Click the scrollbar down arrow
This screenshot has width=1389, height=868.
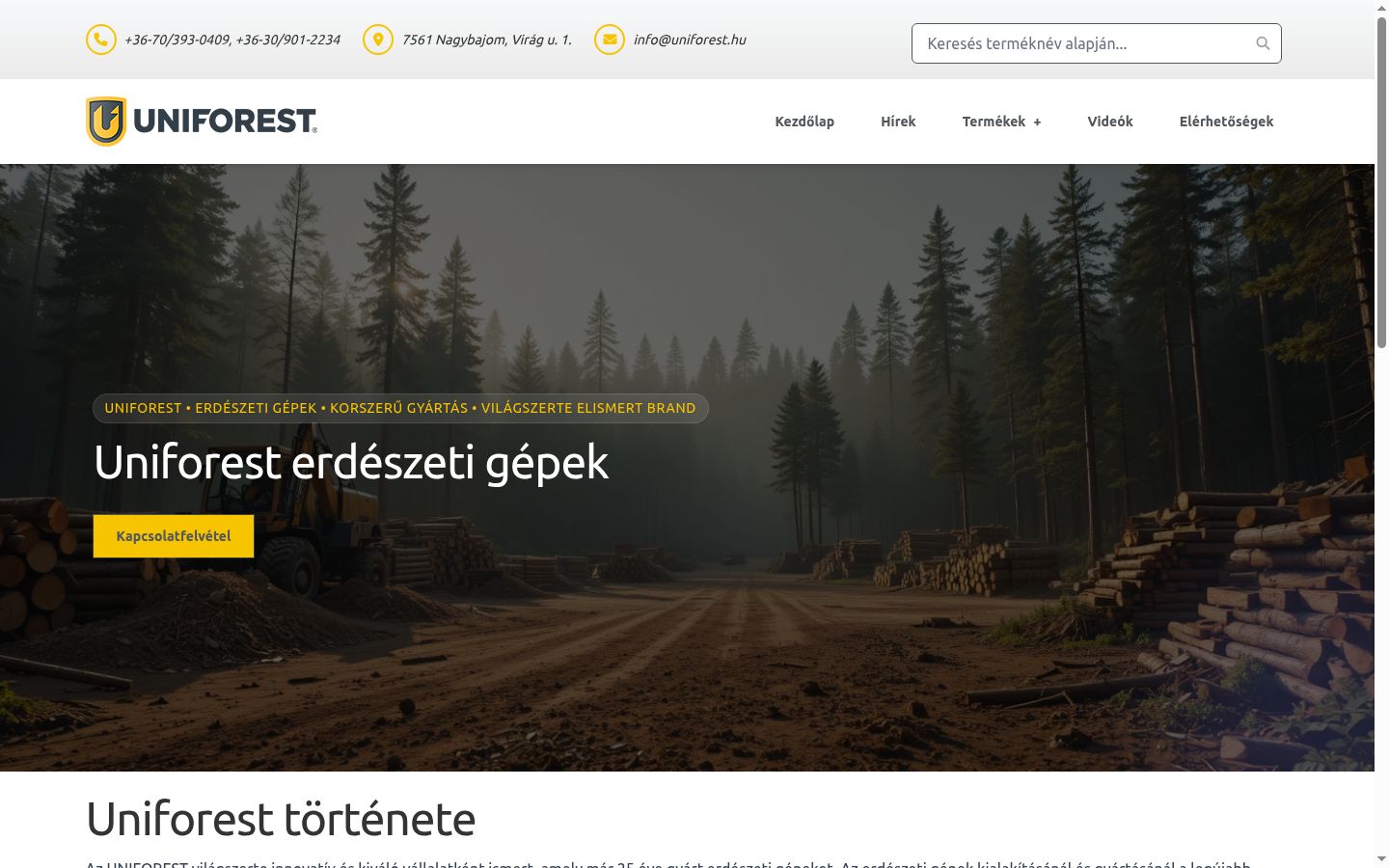(x=1381, y=859)
